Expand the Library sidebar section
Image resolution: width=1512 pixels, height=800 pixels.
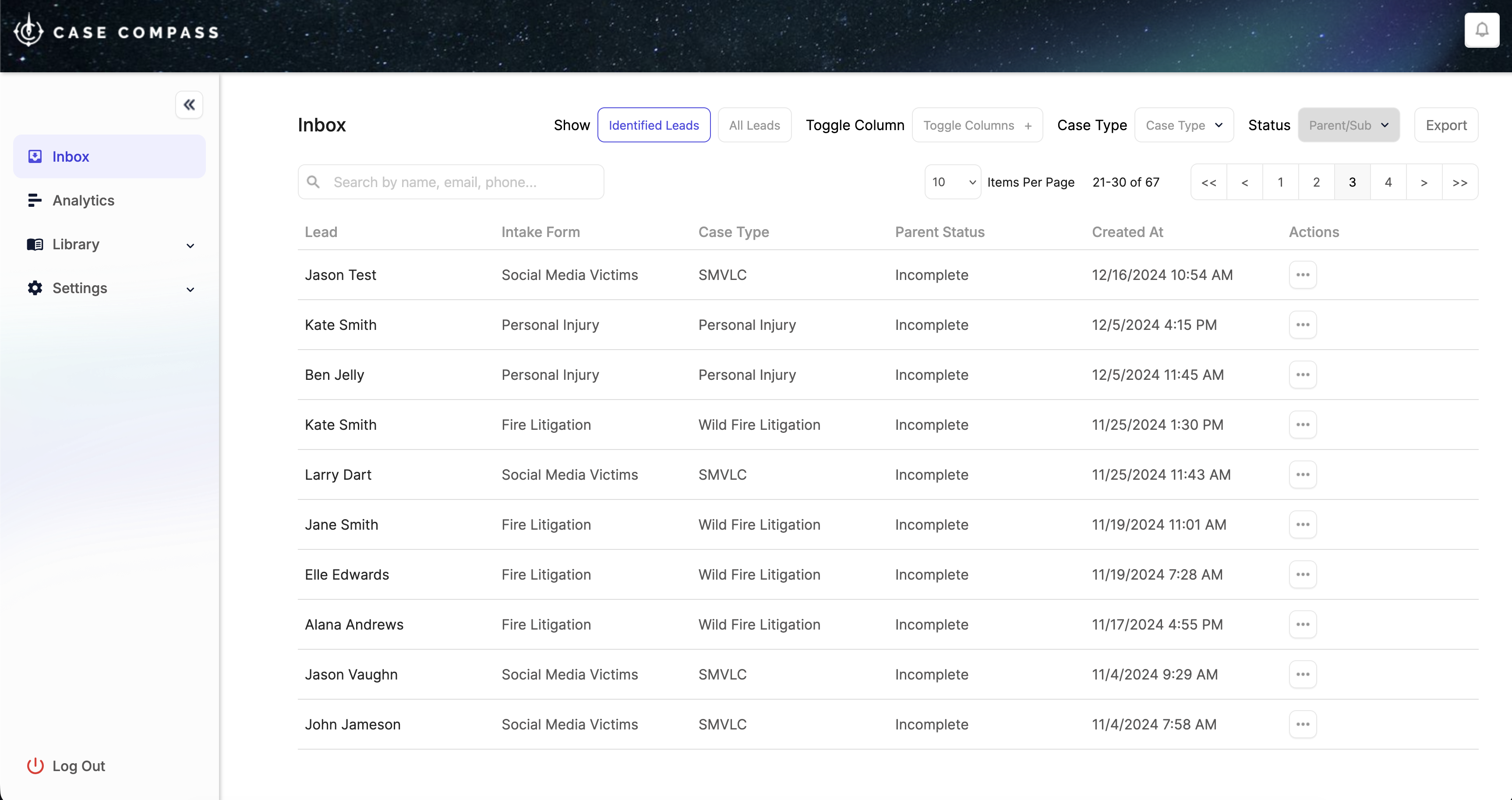110,244
